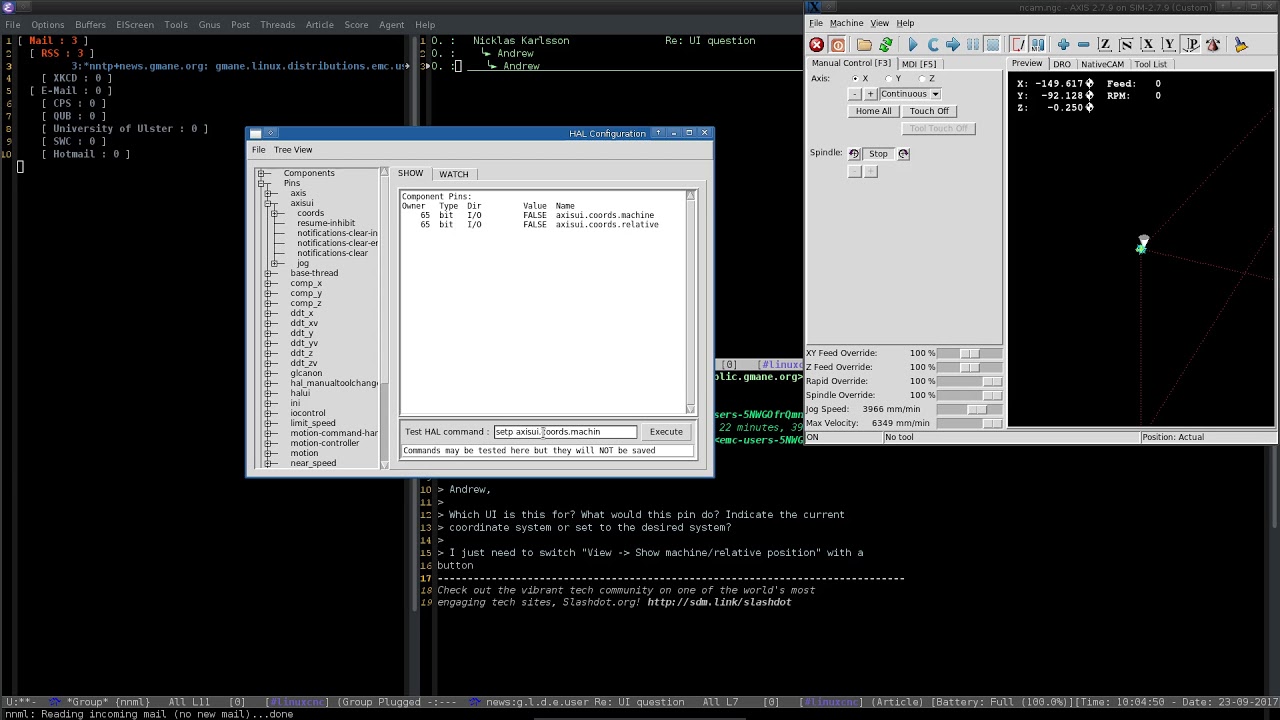Start spindle counterclockwise icon
Viewport: 1280px width, 720px height.
(x=854, y=154)
